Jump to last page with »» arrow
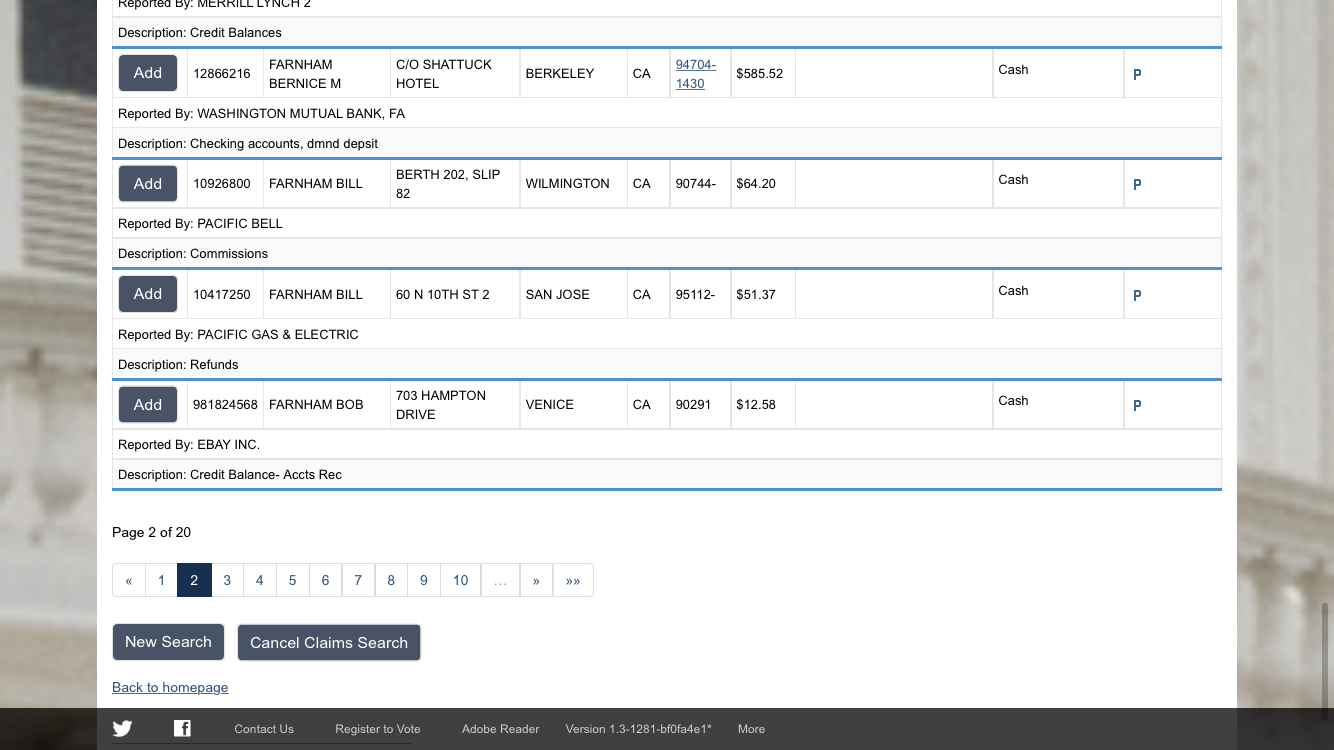 pyautogui.click(x=573, y=580)
